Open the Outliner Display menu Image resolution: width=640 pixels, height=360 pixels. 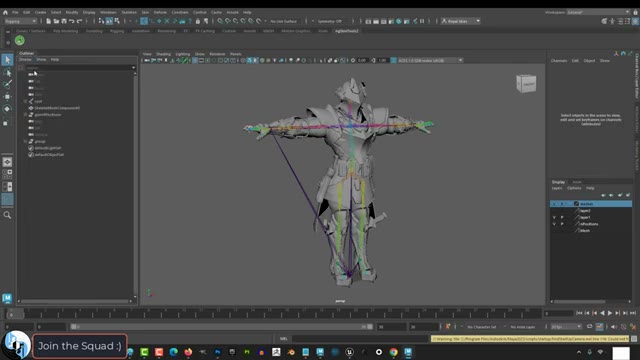tap(25, 60)
